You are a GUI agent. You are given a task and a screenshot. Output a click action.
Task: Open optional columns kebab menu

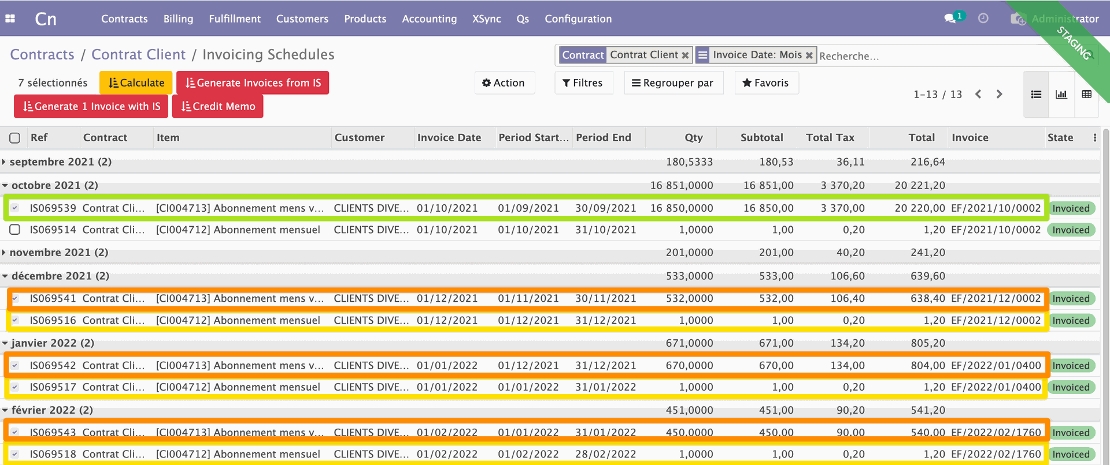pyautogui.click(x=1095, y=138)
